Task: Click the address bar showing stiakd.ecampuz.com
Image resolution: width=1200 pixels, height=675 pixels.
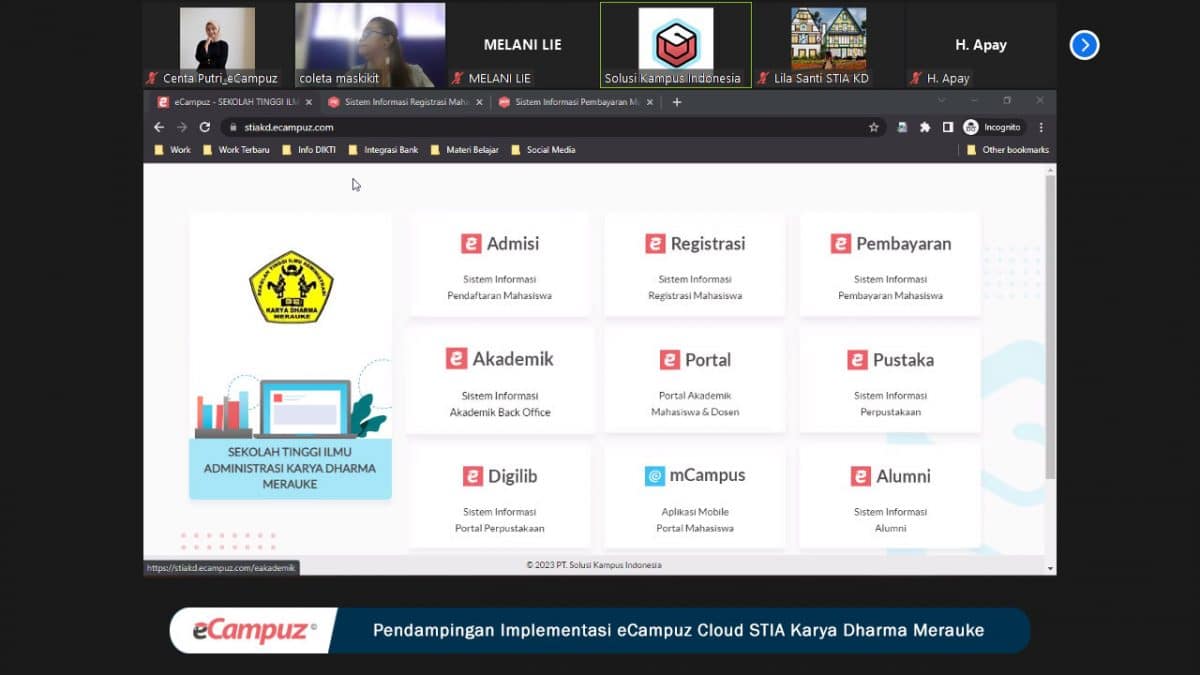Action: tap(552, 127)
